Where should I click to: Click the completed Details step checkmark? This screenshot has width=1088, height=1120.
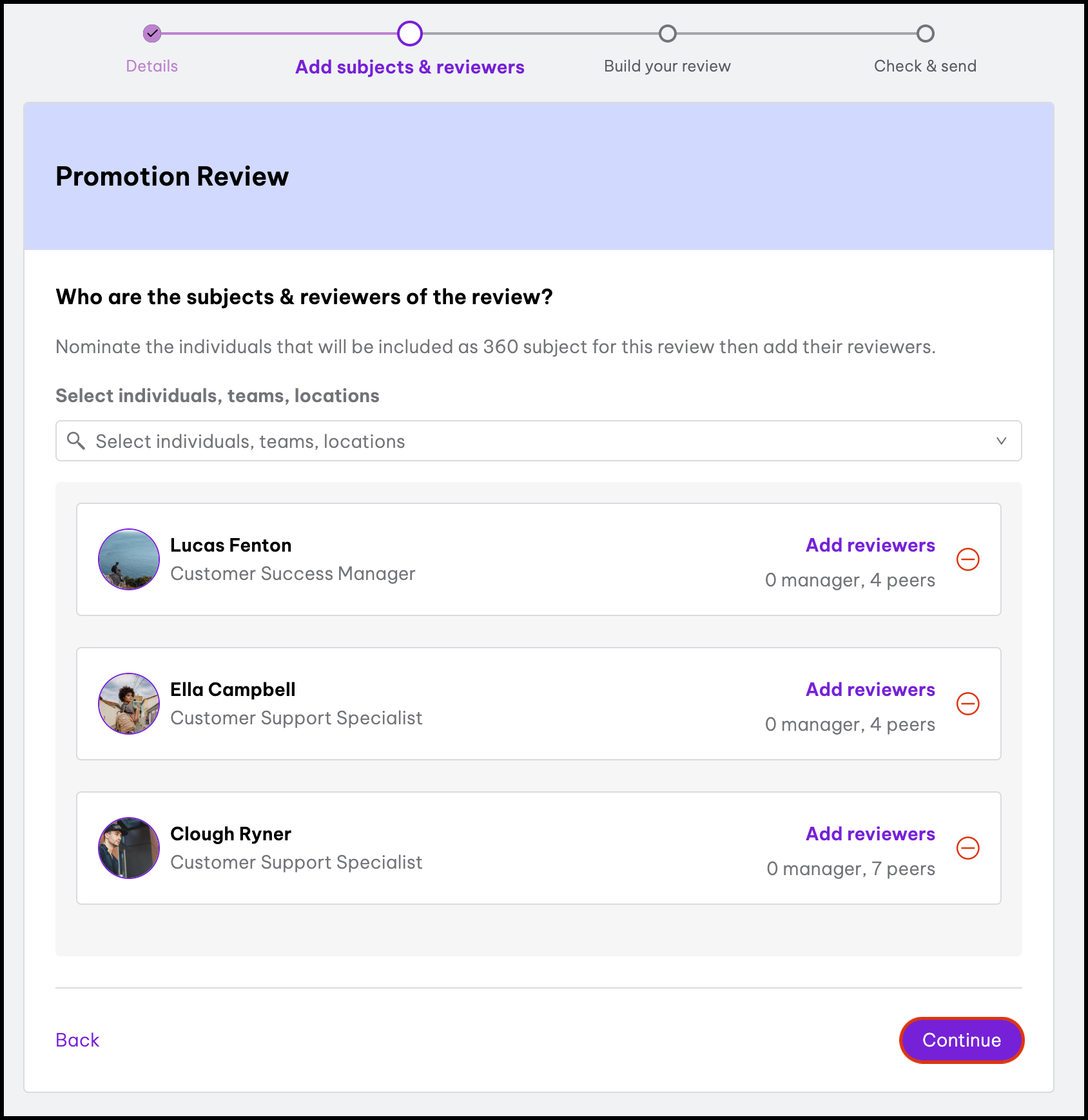[152, 34]
